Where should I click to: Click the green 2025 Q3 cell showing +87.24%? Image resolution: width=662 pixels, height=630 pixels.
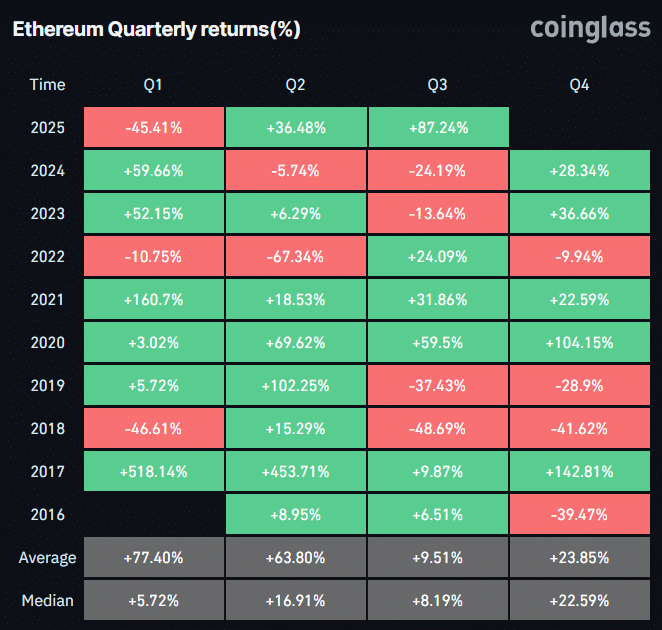click(x=437, y=128)
